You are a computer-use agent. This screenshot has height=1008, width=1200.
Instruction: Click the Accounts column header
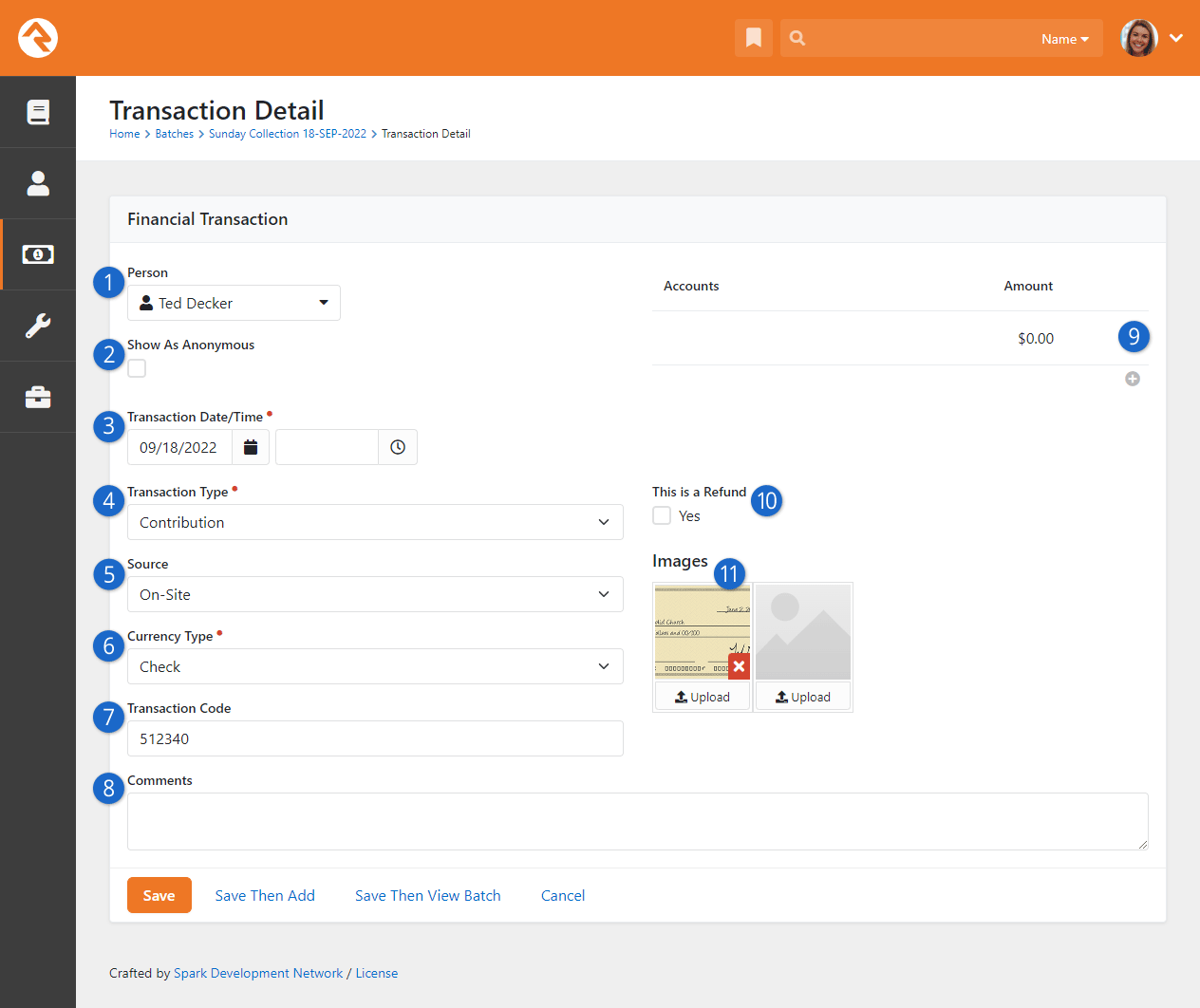[691, 286]
